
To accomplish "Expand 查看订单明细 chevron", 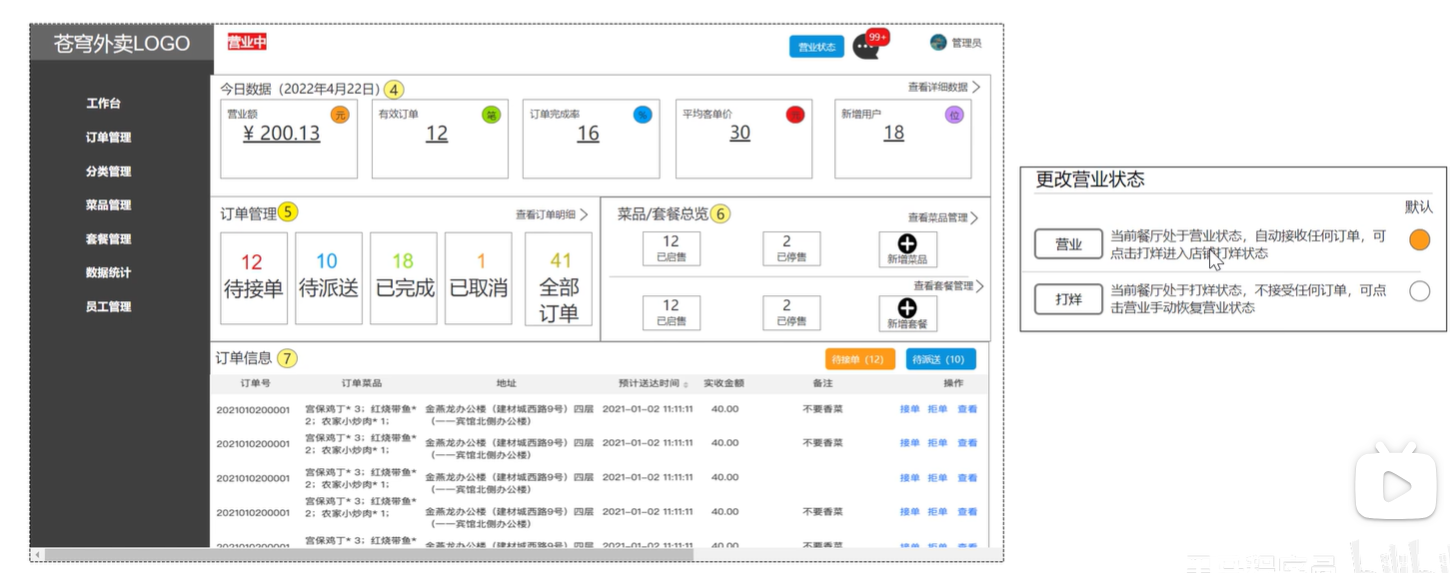I will pyautogui.click(x=584, y=214).
